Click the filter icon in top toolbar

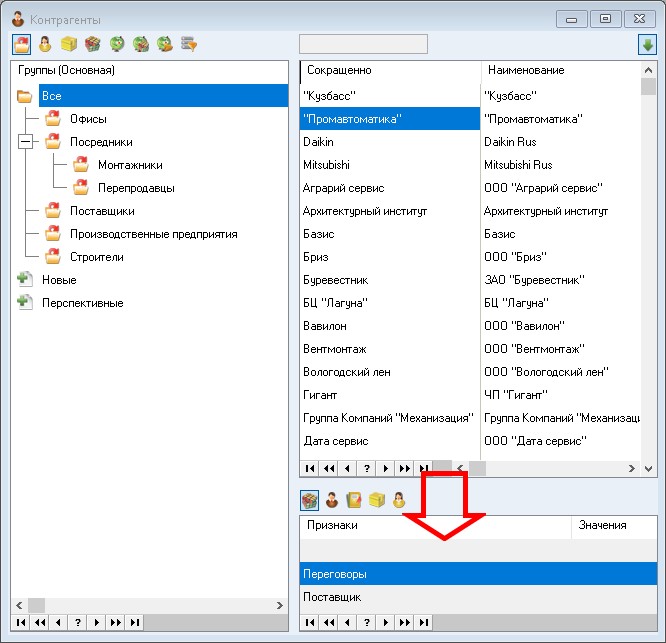(188, 44)
